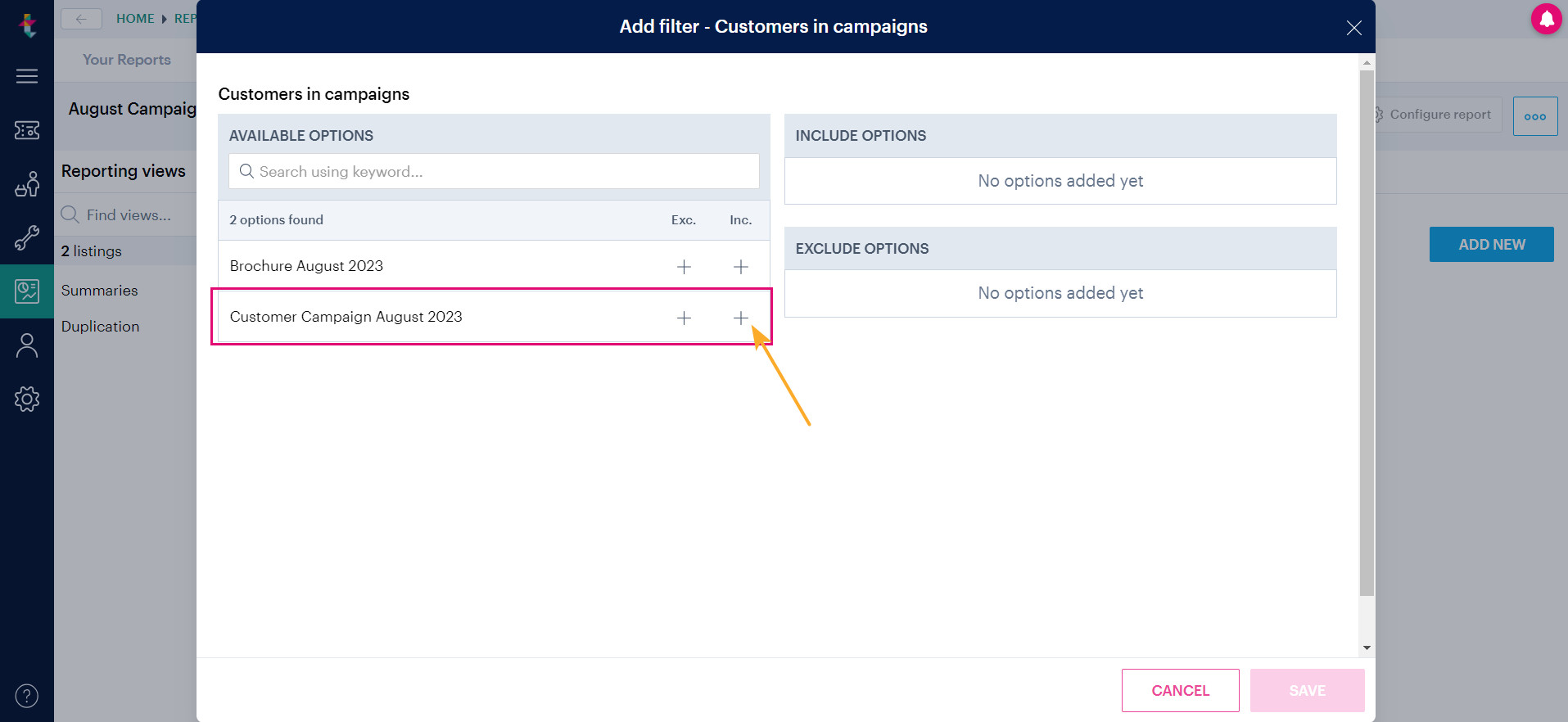Click the search using keyword field

494,171
